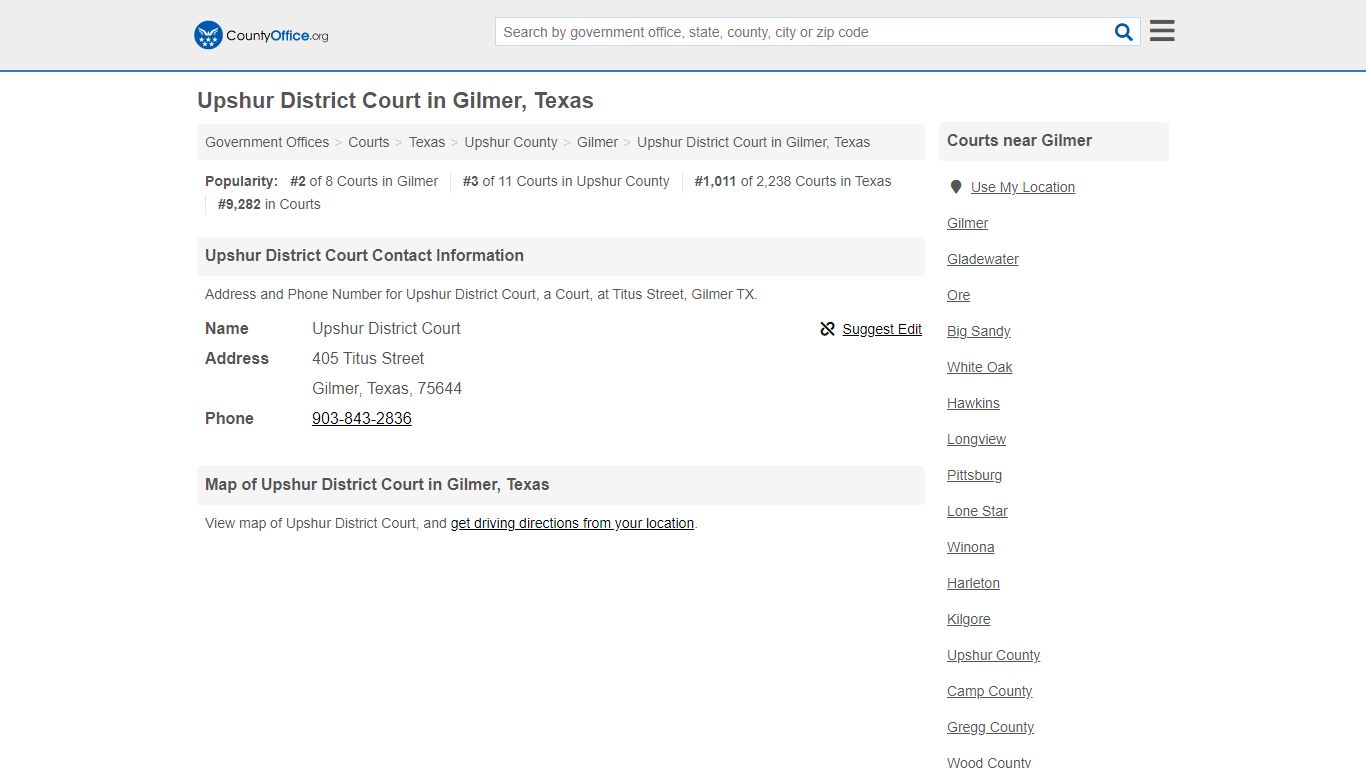Open Ore courts link
The image size is (1366, 768).
pyautogui.click(x=959, y=295)
